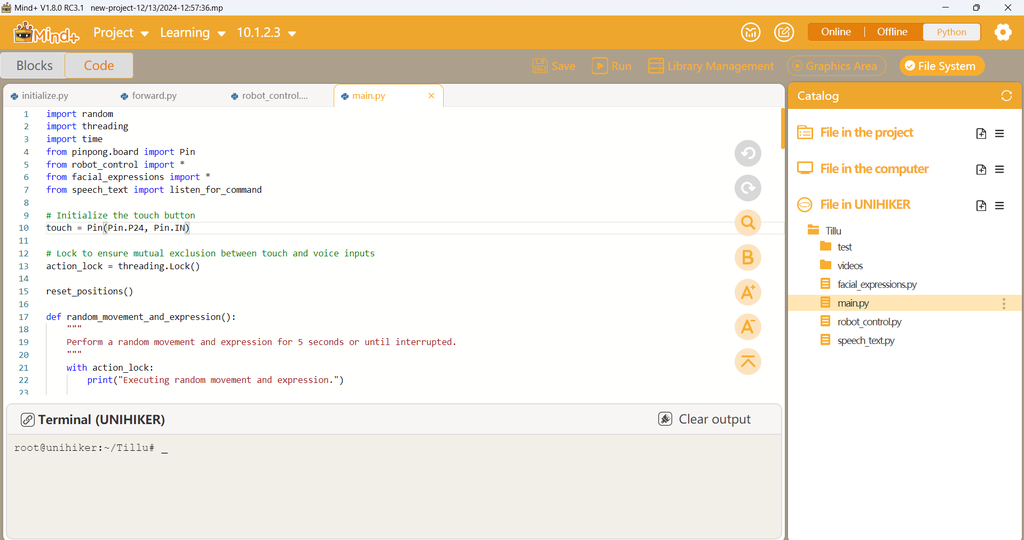Image resolution: width=1024 pixels, height=540 pixels.
Task: Open menu for File in the project
Action: (x=999, y=133)
